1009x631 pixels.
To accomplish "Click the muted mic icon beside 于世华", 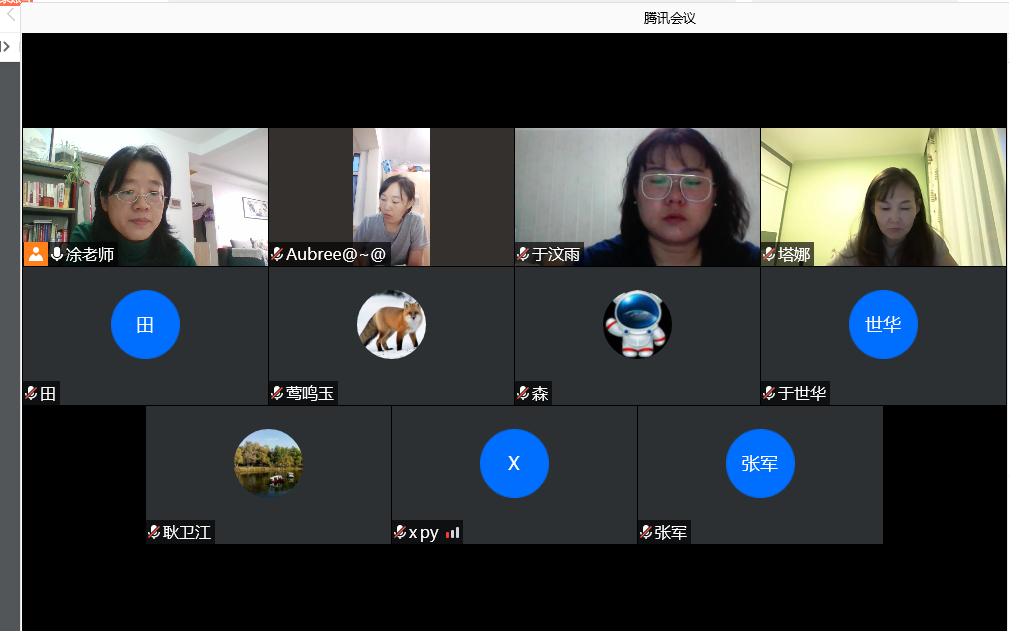I will [x=769, y=393].
